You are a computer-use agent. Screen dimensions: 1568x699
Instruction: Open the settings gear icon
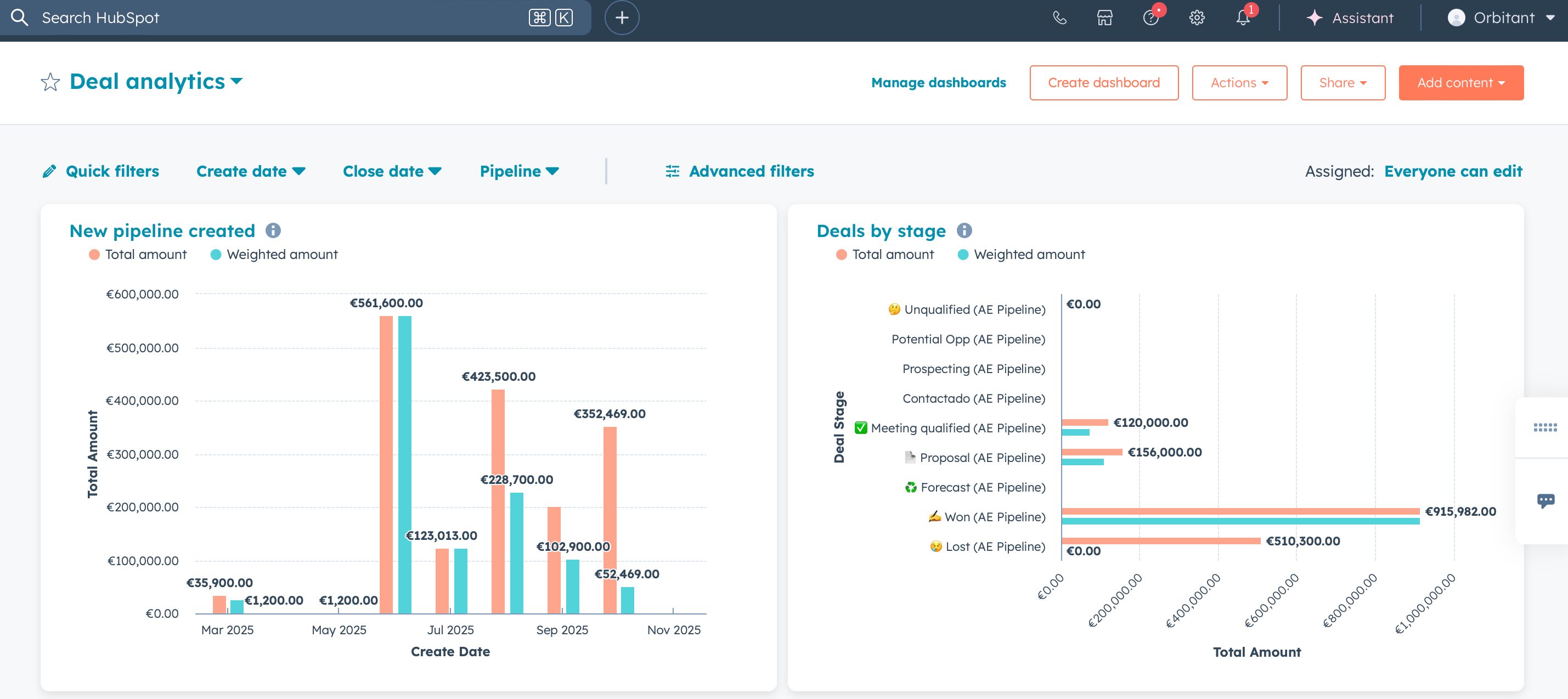(1197, 18)
